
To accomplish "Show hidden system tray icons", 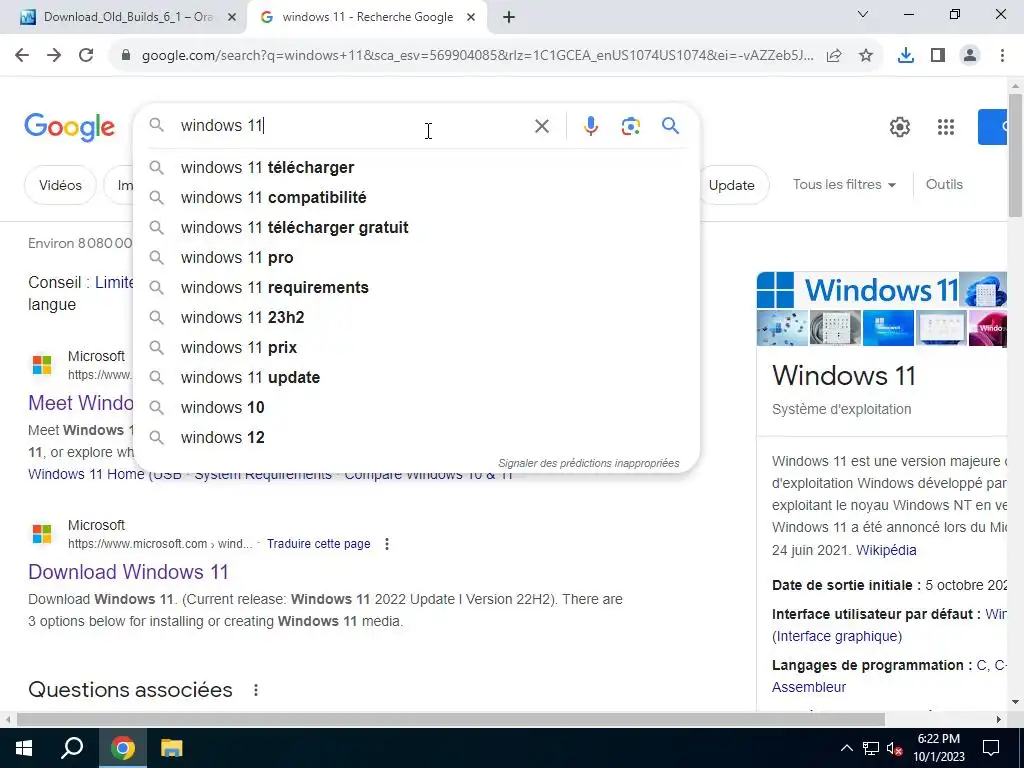I will [846, 748].
